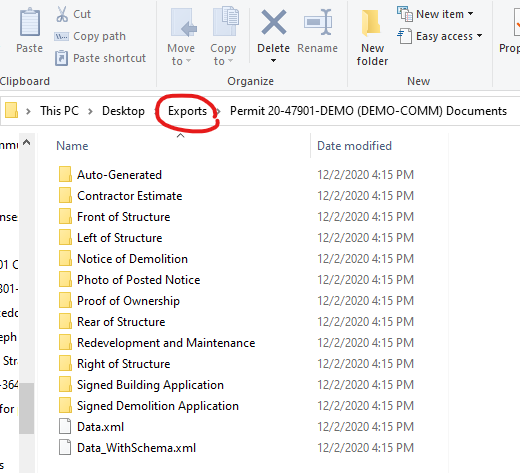Click the Rename icon
Image resolution: width=520 pixels, height=473 pixels.
[x=318, y=22]
